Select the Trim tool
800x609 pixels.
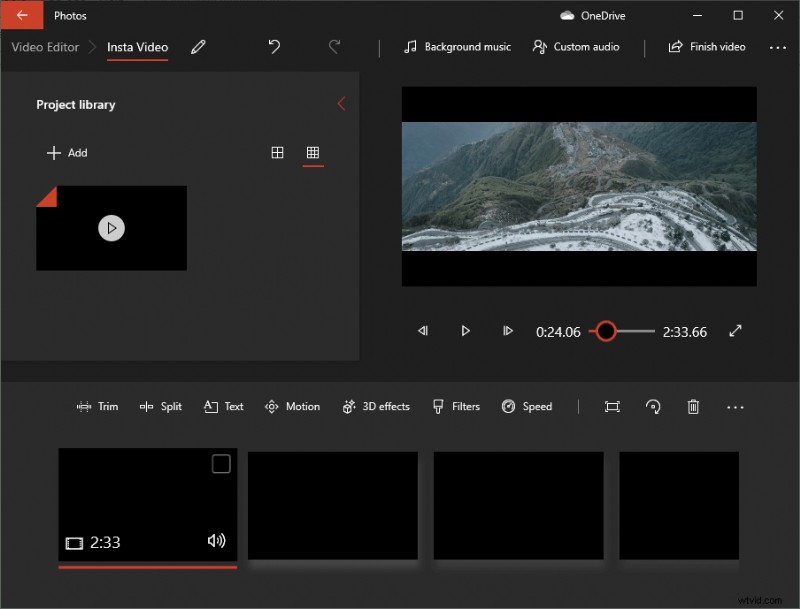(x=97, y=406)
